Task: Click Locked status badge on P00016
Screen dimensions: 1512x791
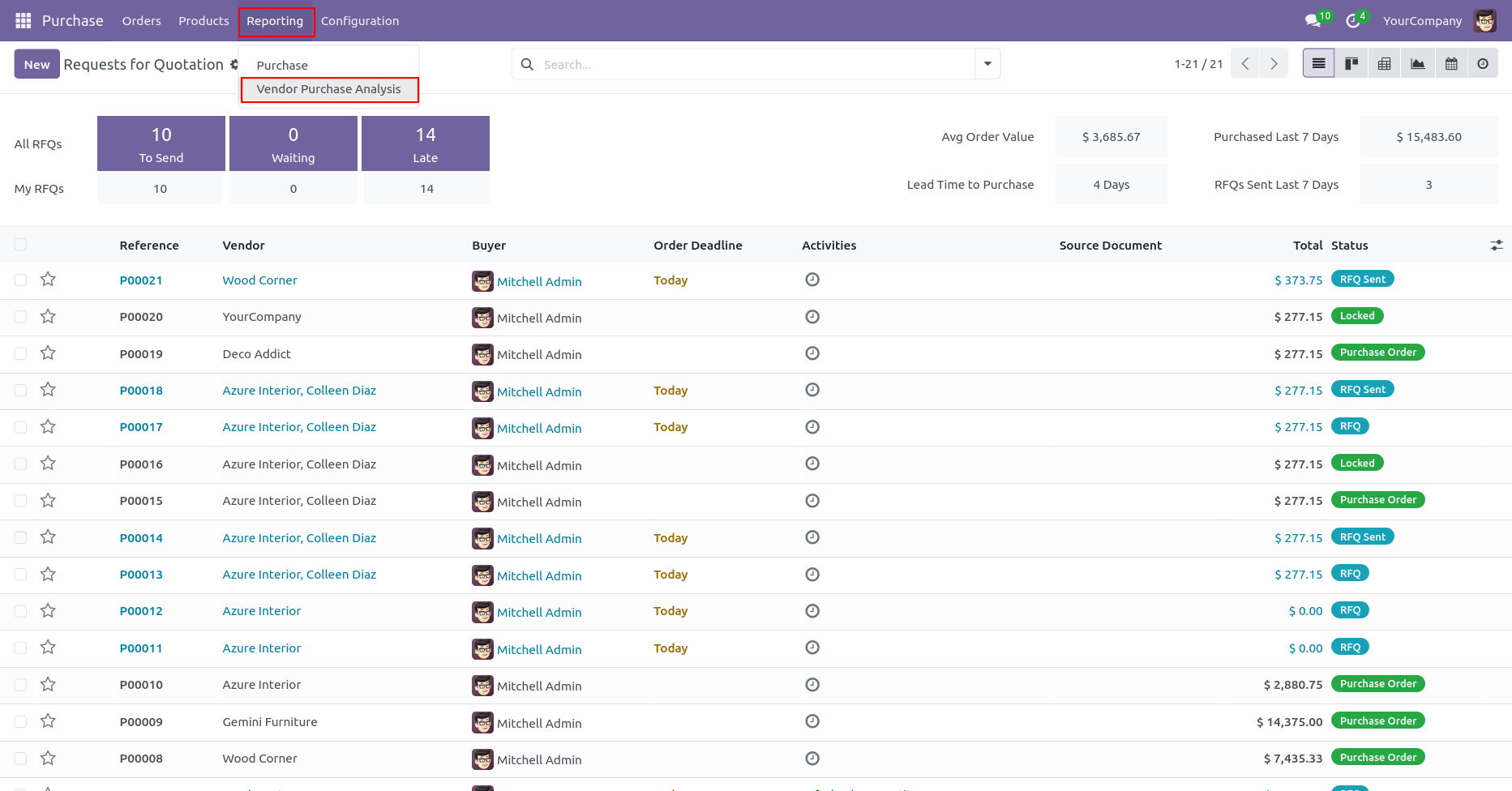Action: point(1357,463)
